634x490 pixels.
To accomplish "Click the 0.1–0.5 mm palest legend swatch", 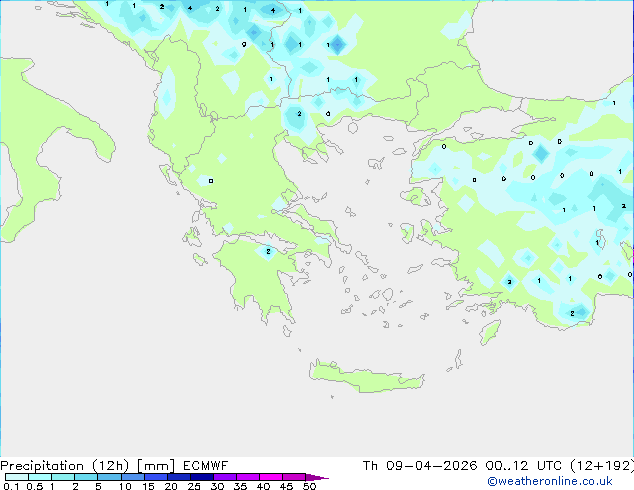I will point(17,477).
